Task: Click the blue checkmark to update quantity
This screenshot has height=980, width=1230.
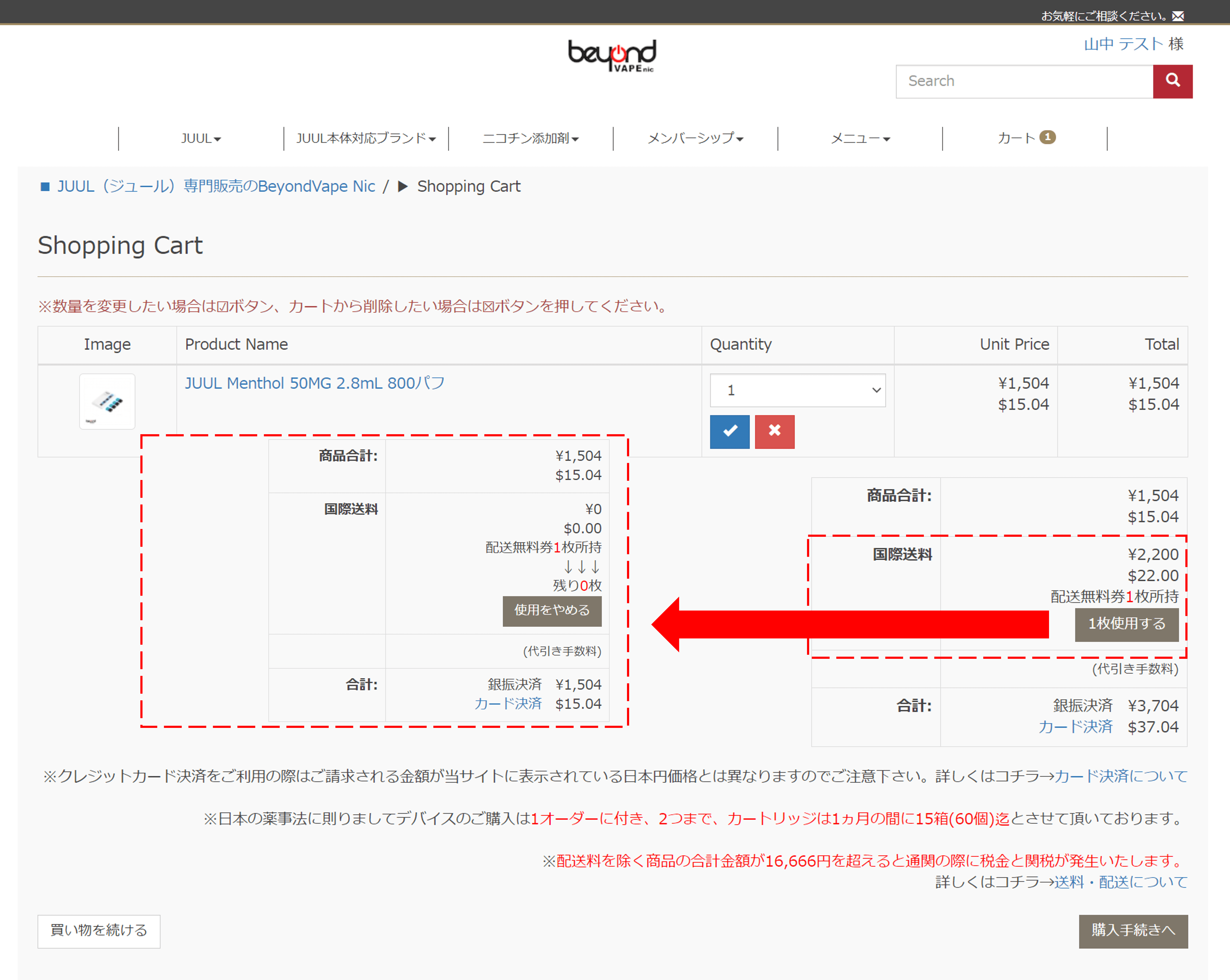Action: (x=729, y=432)
